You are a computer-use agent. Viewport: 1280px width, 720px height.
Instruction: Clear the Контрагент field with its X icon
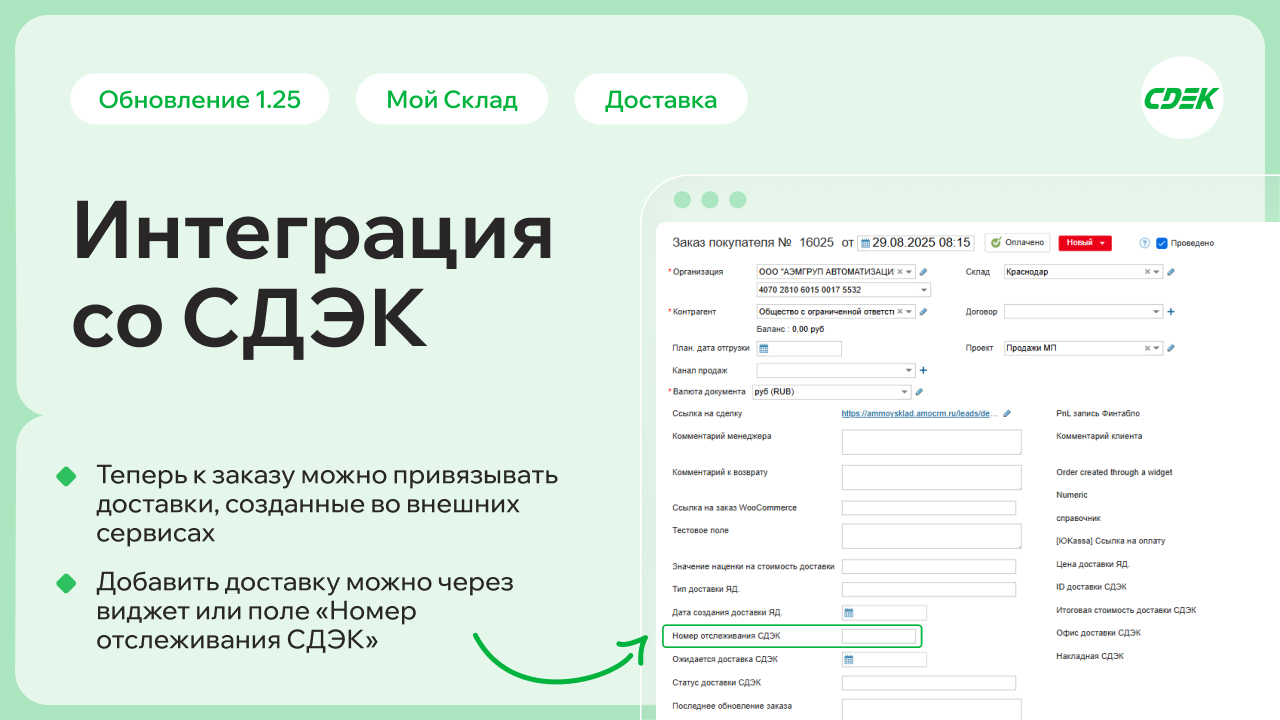point(900,312)
